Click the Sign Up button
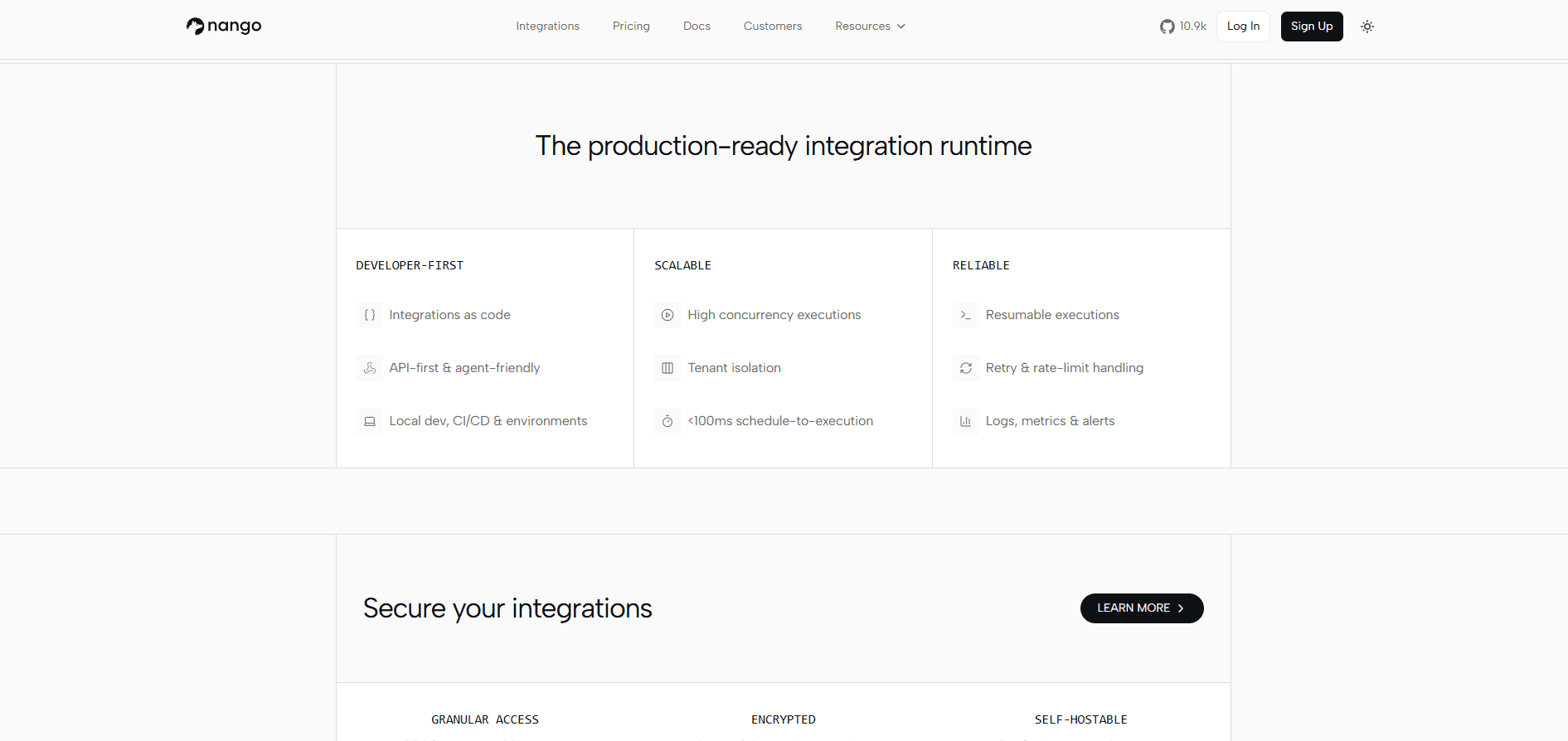 click(1312, 27)
